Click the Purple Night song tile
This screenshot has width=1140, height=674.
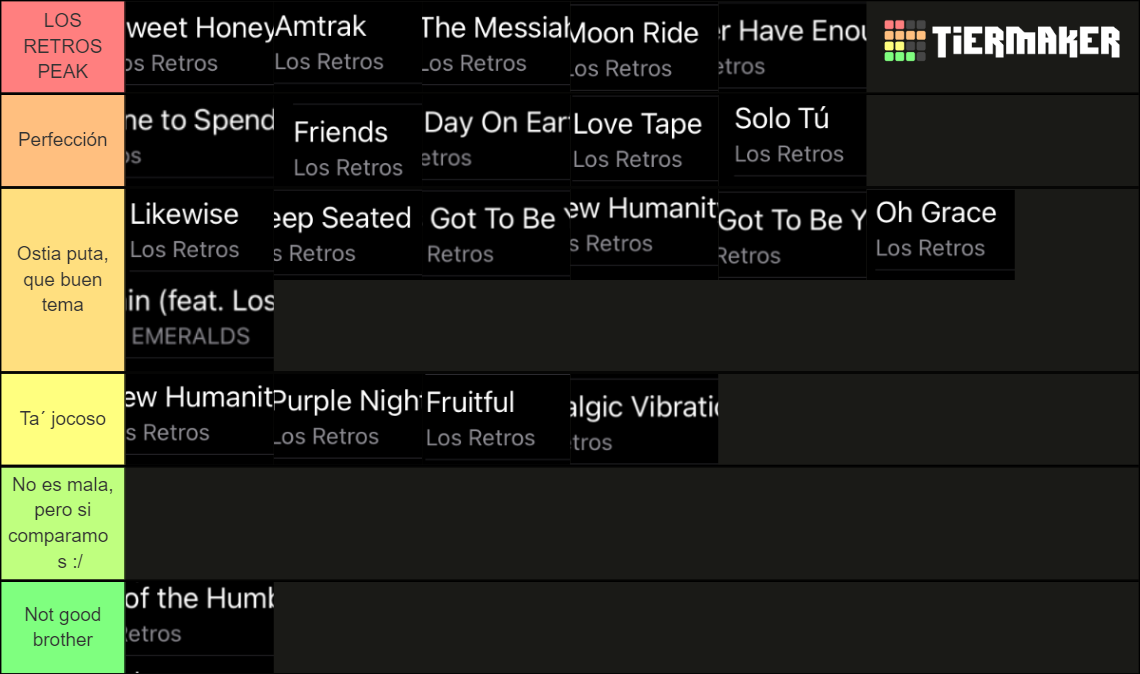pos(348,417)
